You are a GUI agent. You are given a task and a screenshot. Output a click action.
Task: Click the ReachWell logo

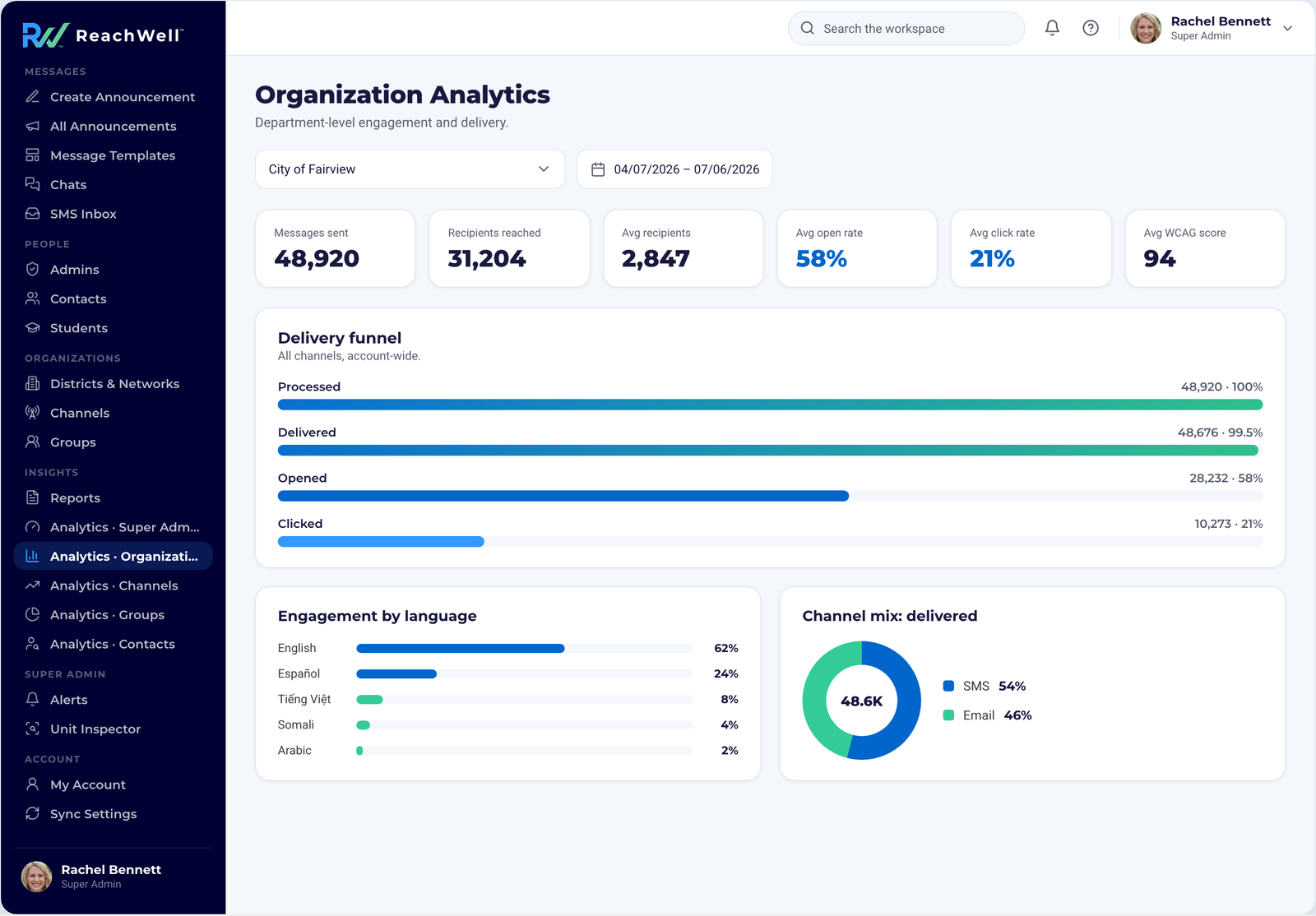point(103,35)
